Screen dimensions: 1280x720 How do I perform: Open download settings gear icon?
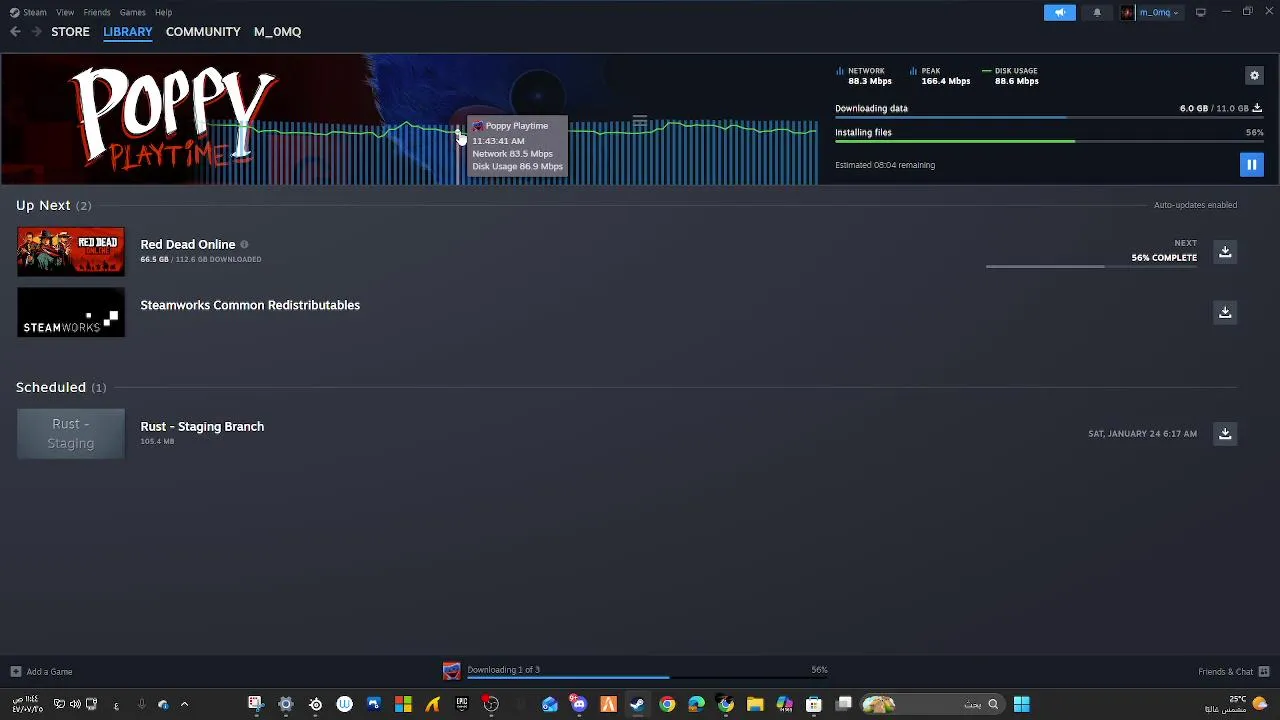pyautogui.click(x=1254, y=75)
